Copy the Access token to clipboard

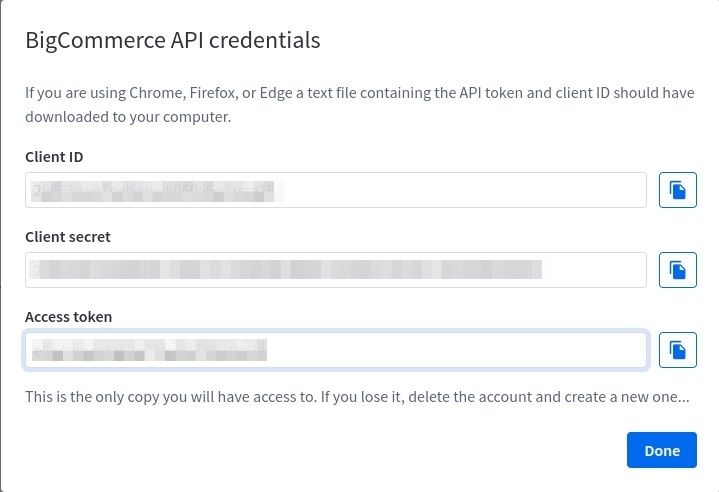tap(677, 350)
